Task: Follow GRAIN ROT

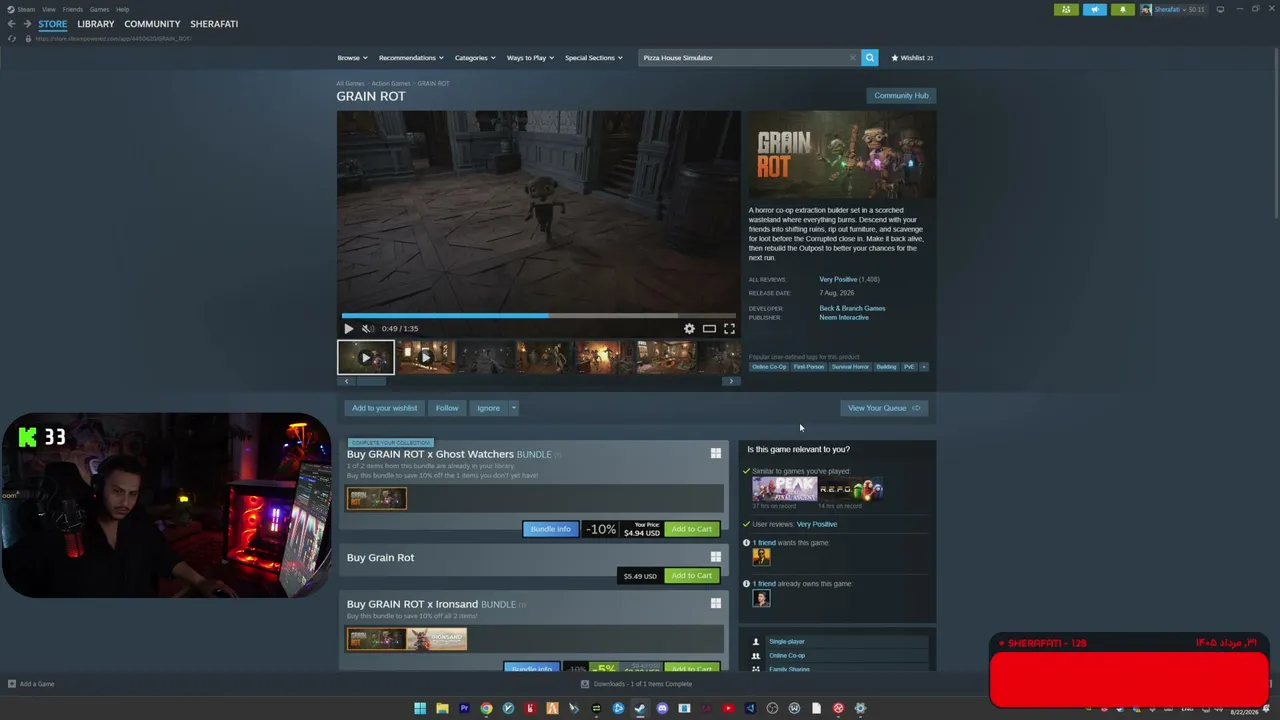Action: pos(447,408)
